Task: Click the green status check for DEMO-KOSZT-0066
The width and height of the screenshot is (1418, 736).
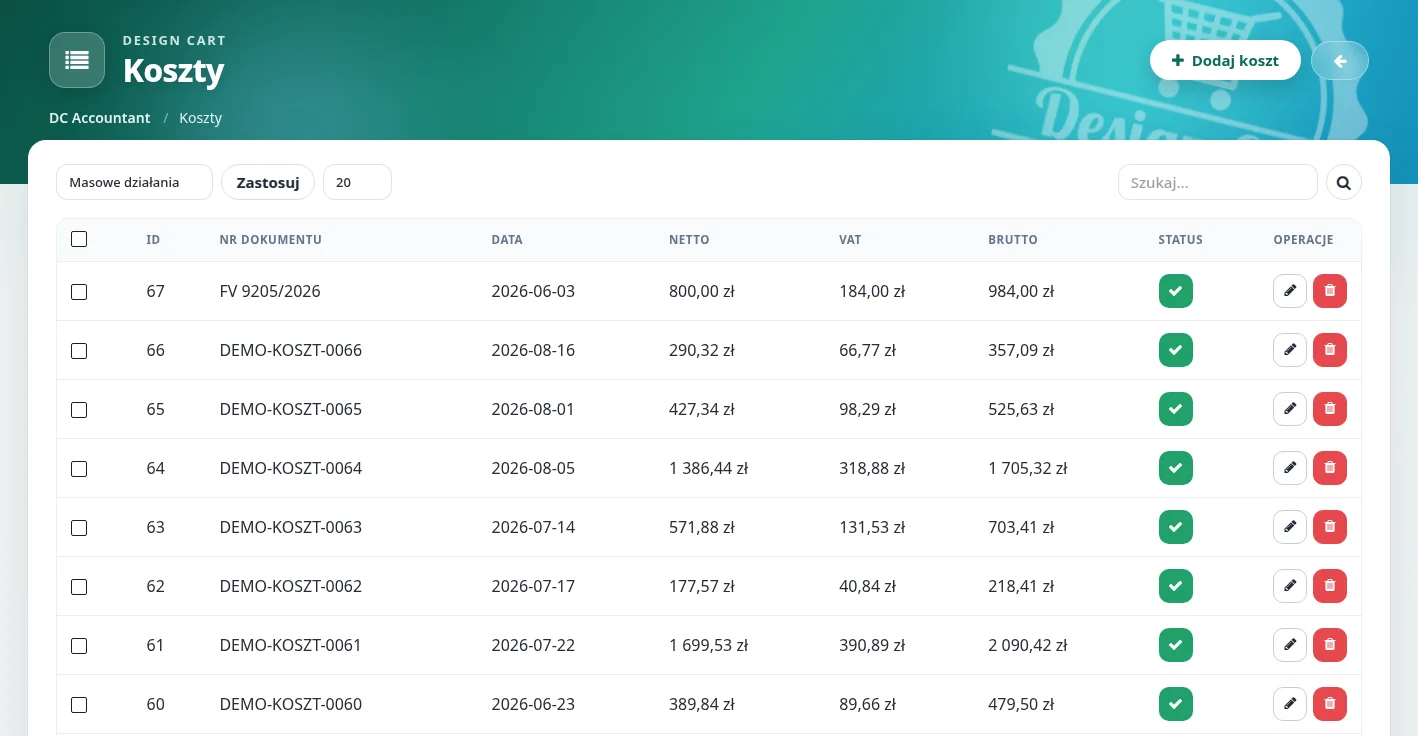Action: (x=1176, y=350)
